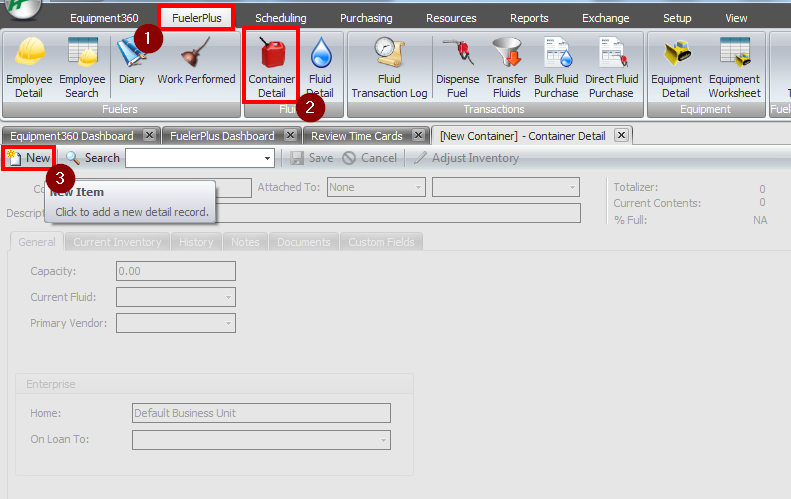Image resolution: width=791 pixels, height=499 pixels.
Task: Open the Scheduling ribbon tab
Action: pyautogui.click(x=280, y=18)
